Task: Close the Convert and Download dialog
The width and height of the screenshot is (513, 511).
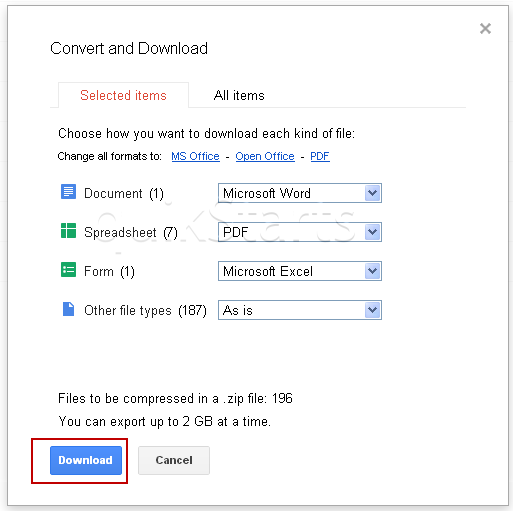Action: [x=485, y=28]
